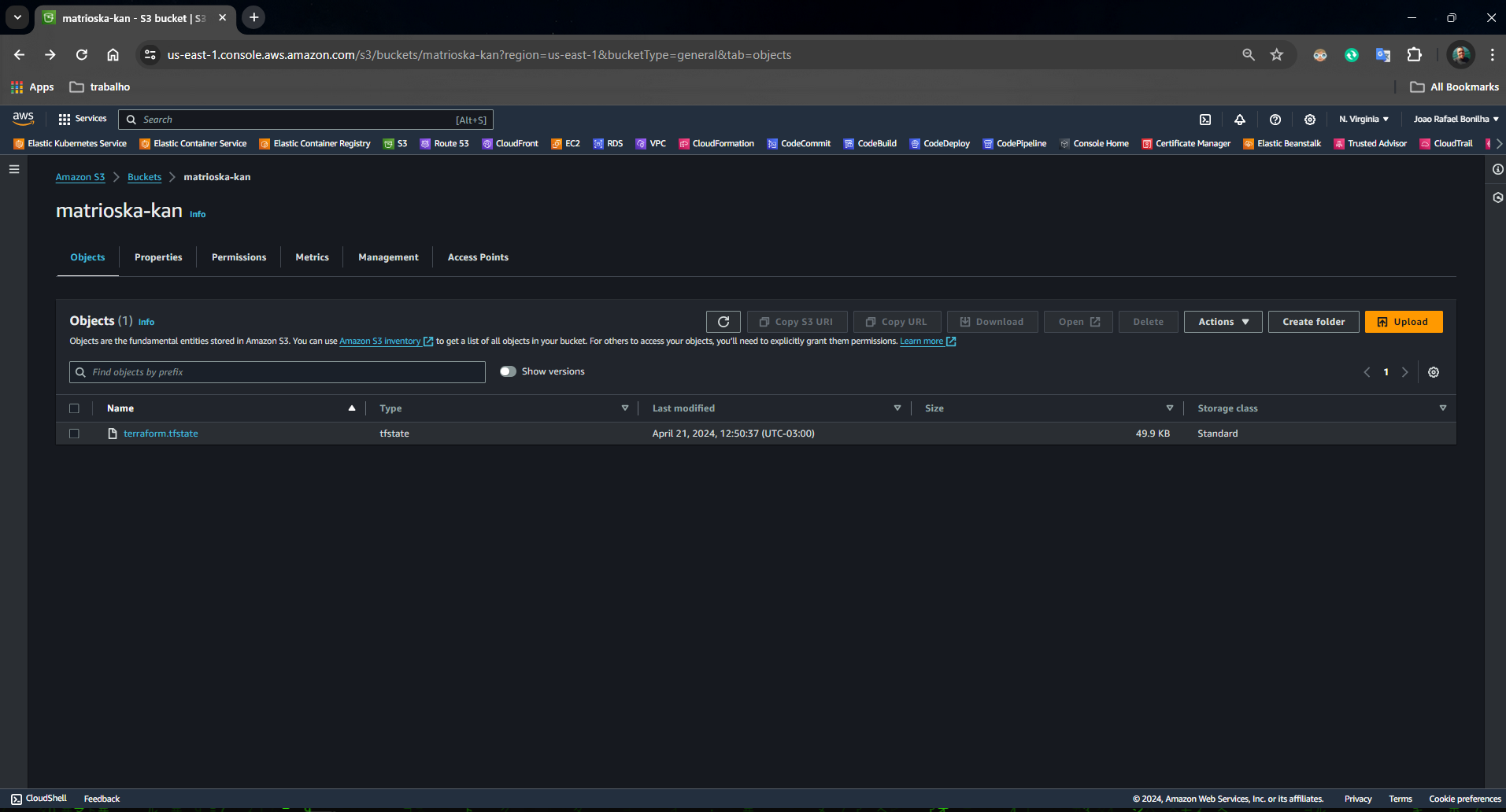Viewport: 1506px width, 812px height.
Task: Click the AWS logo home icon
Action: click(x=23, y=119)
